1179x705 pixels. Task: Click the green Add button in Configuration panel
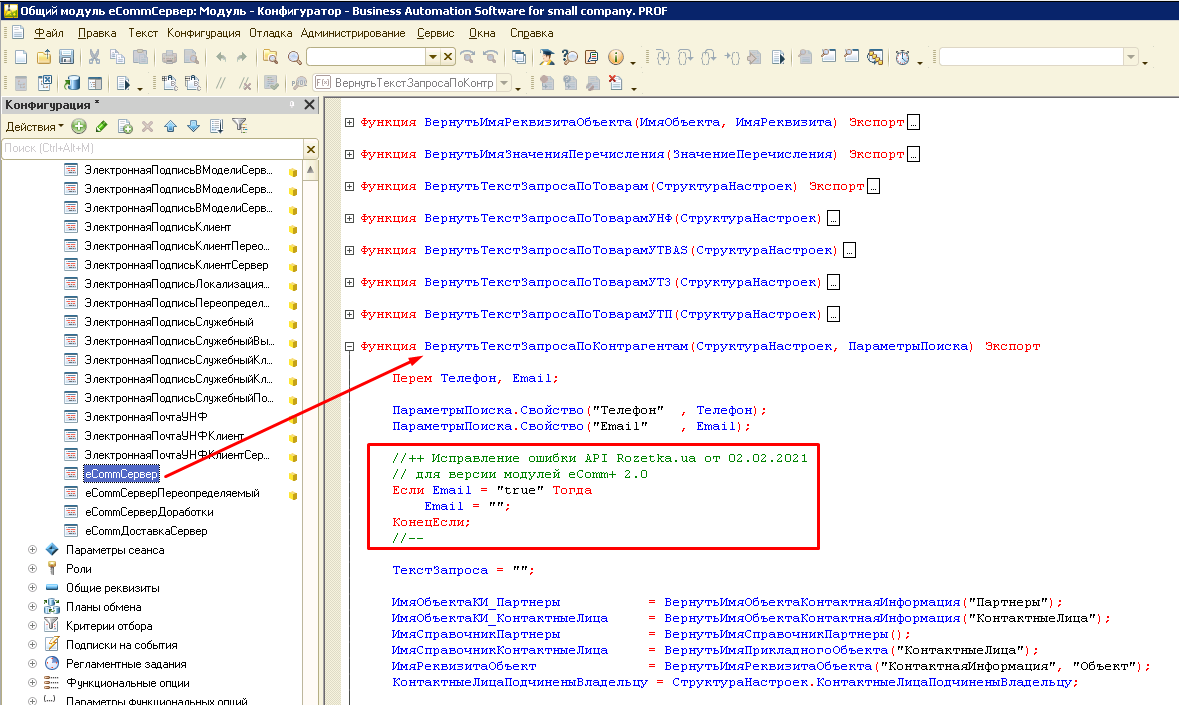[79, 126]
